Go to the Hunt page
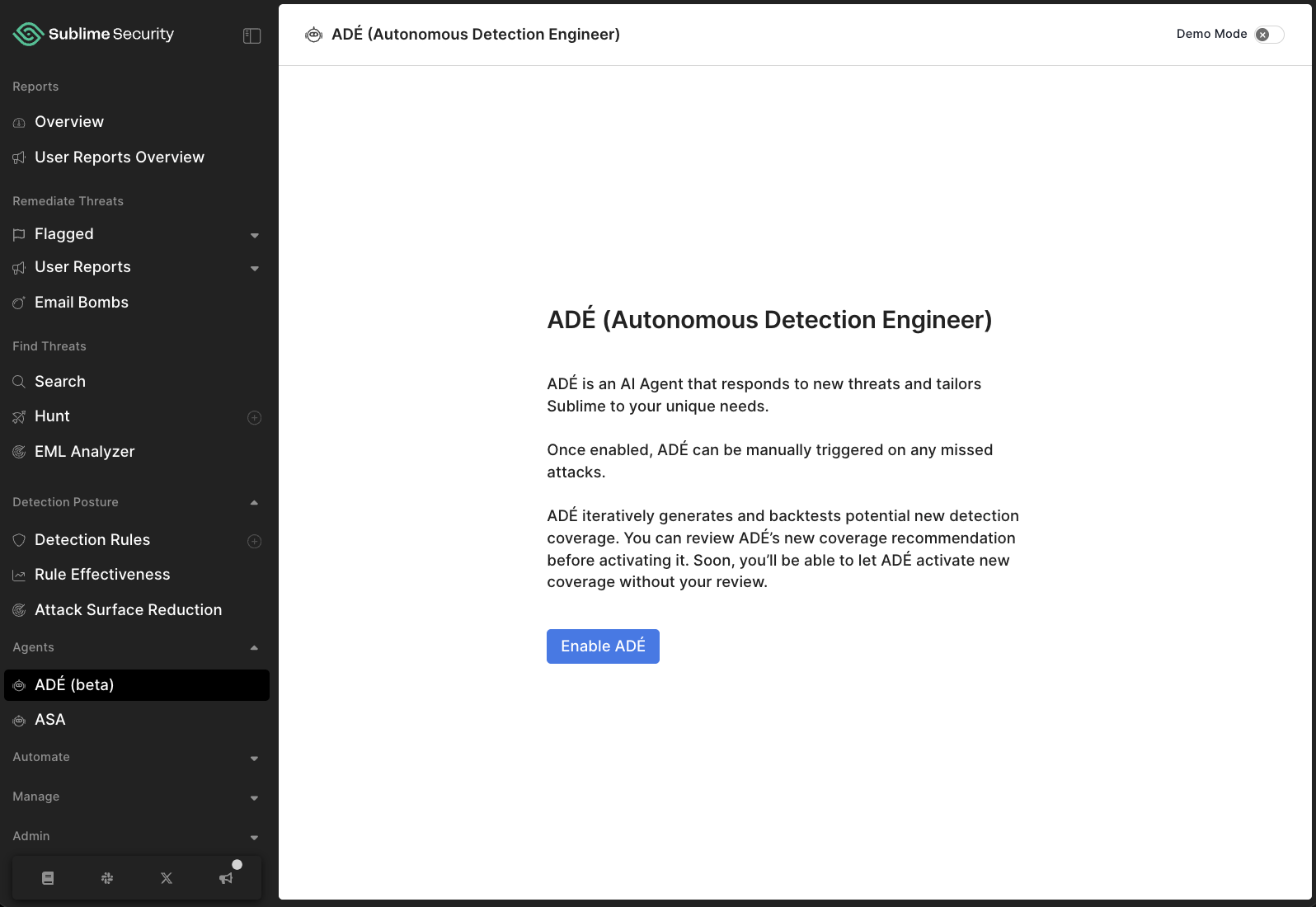1316x907 pixels. tap(52, 416)
